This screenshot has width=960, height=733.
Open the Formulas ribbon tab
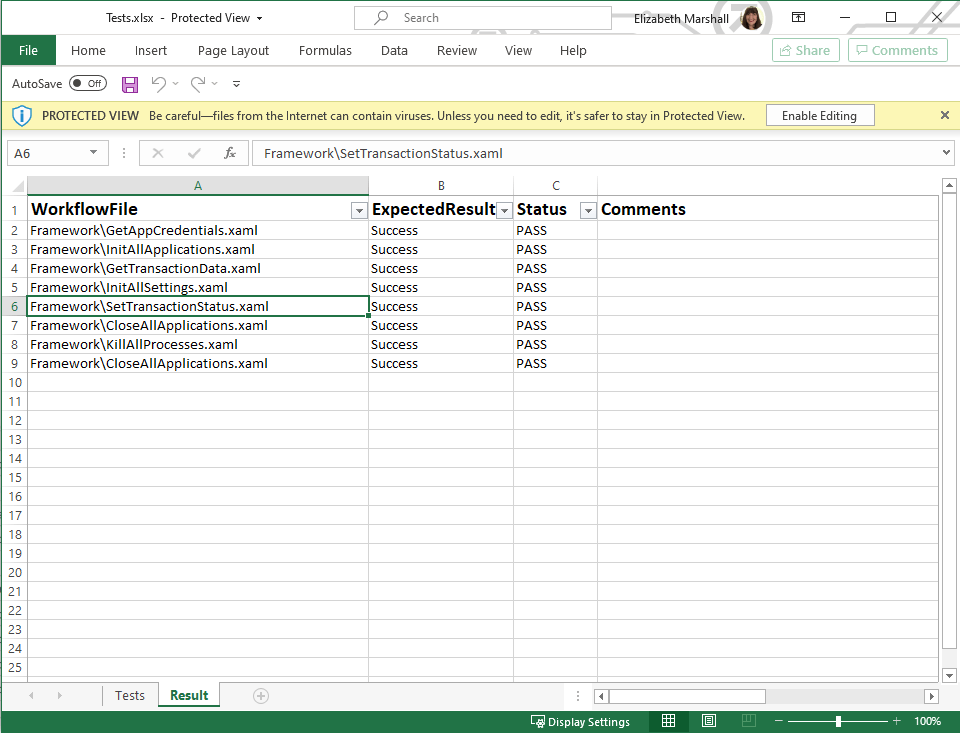325,51
